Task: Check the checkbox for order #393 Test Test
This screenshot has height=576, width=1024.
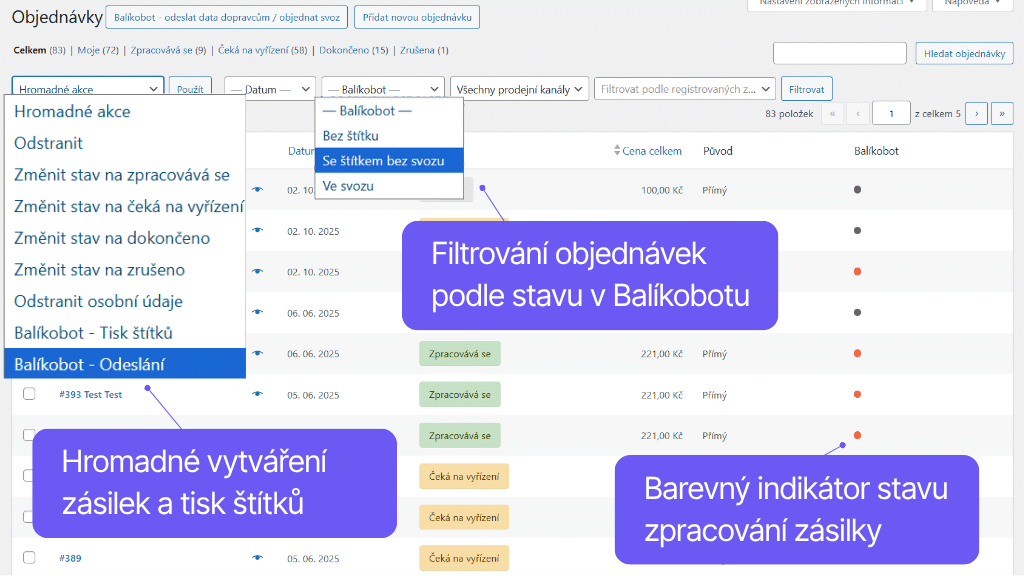Action: (x=27, y=394)
